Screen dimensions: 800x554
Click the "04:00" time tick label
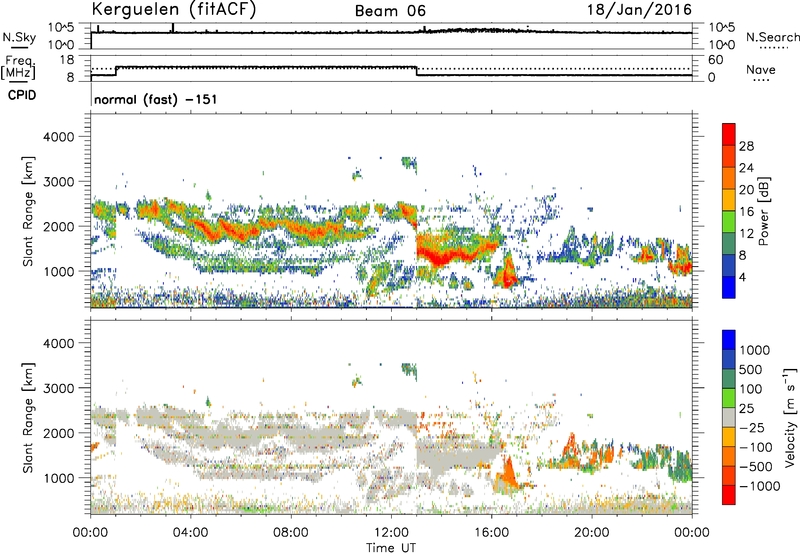tap(190, 533)
